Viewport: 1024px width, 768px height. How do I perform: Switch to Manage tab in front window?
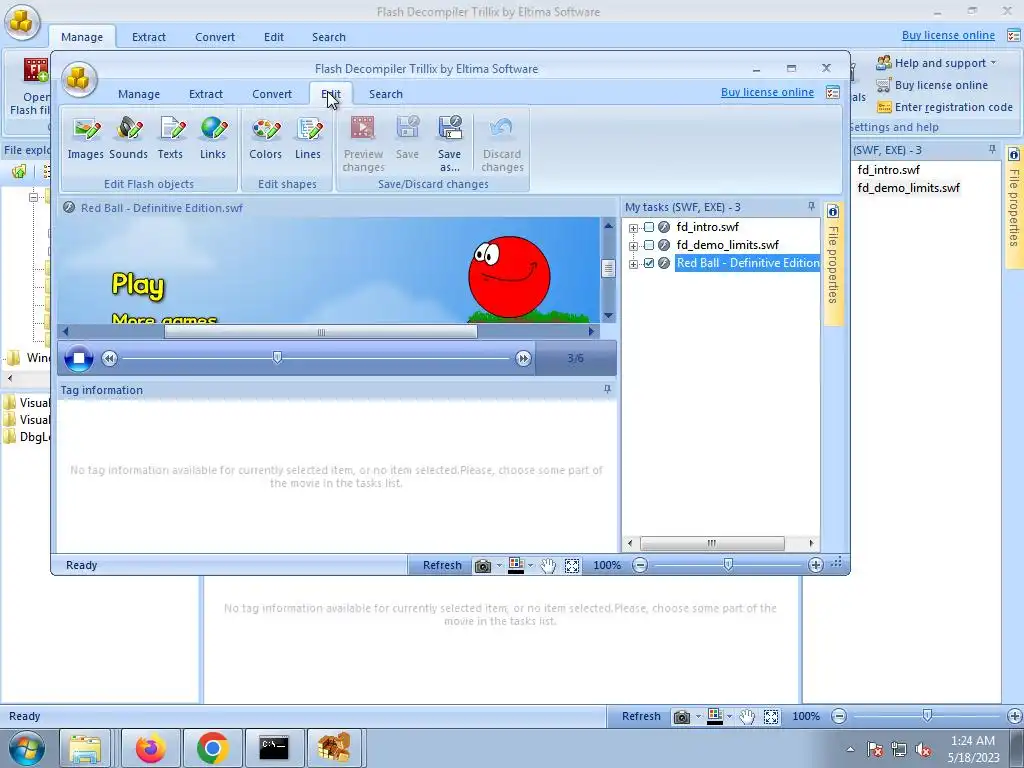pos(138,94)
